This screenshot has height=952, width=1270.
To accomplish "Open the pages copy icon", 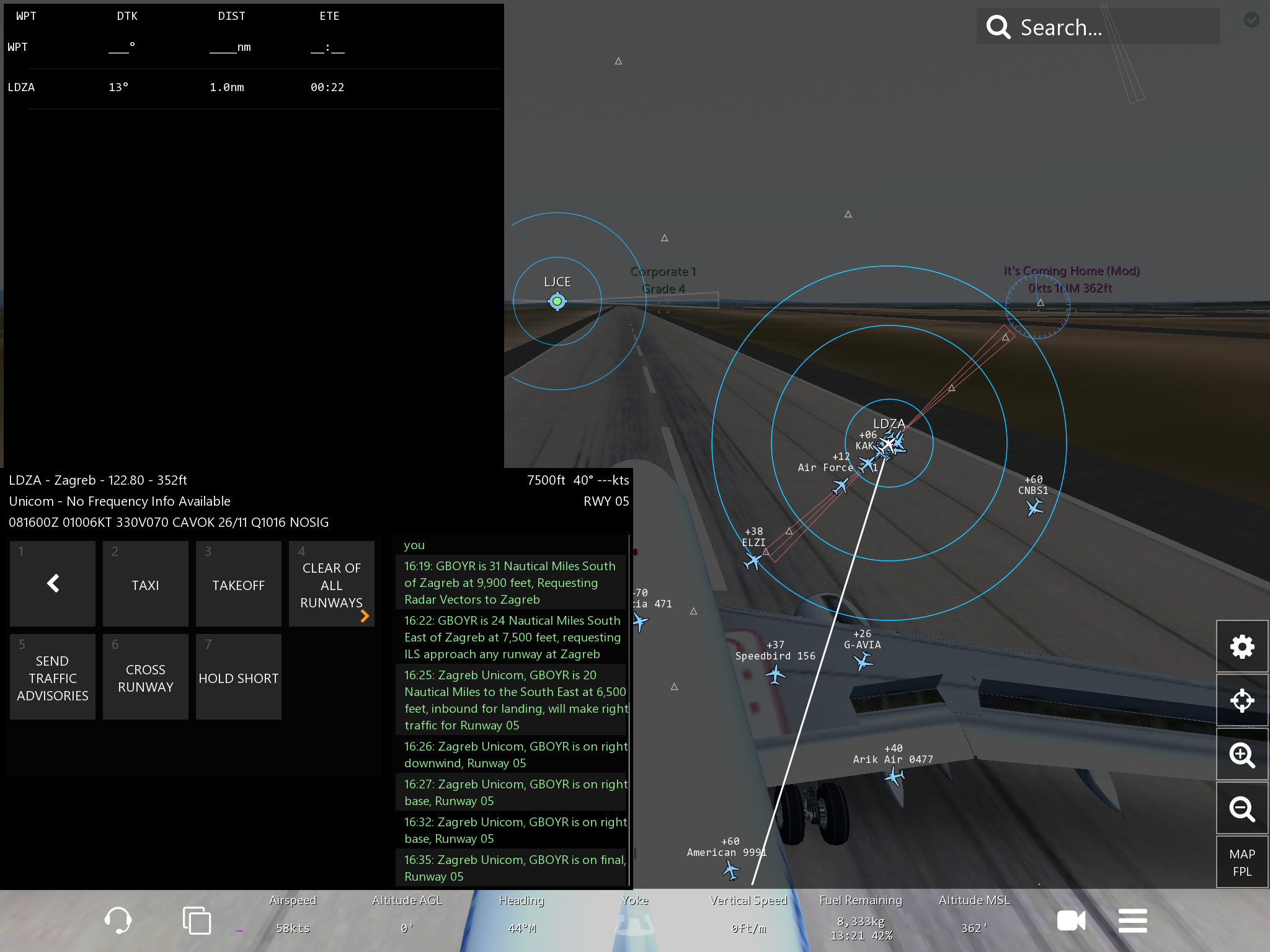I will point(197,920).
